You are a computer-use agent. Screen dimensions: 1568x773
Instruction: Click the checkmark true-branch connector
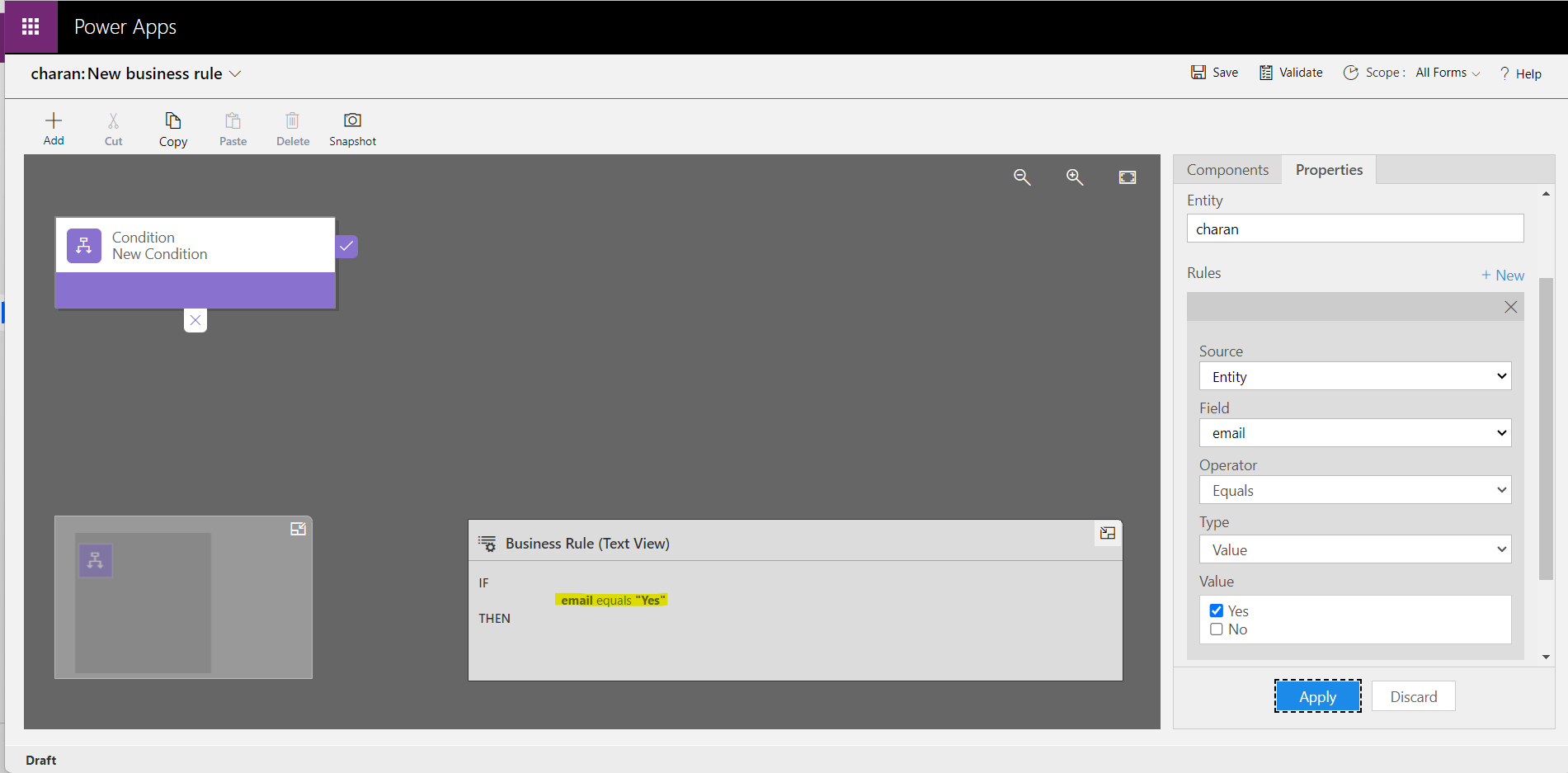[346, 246]
